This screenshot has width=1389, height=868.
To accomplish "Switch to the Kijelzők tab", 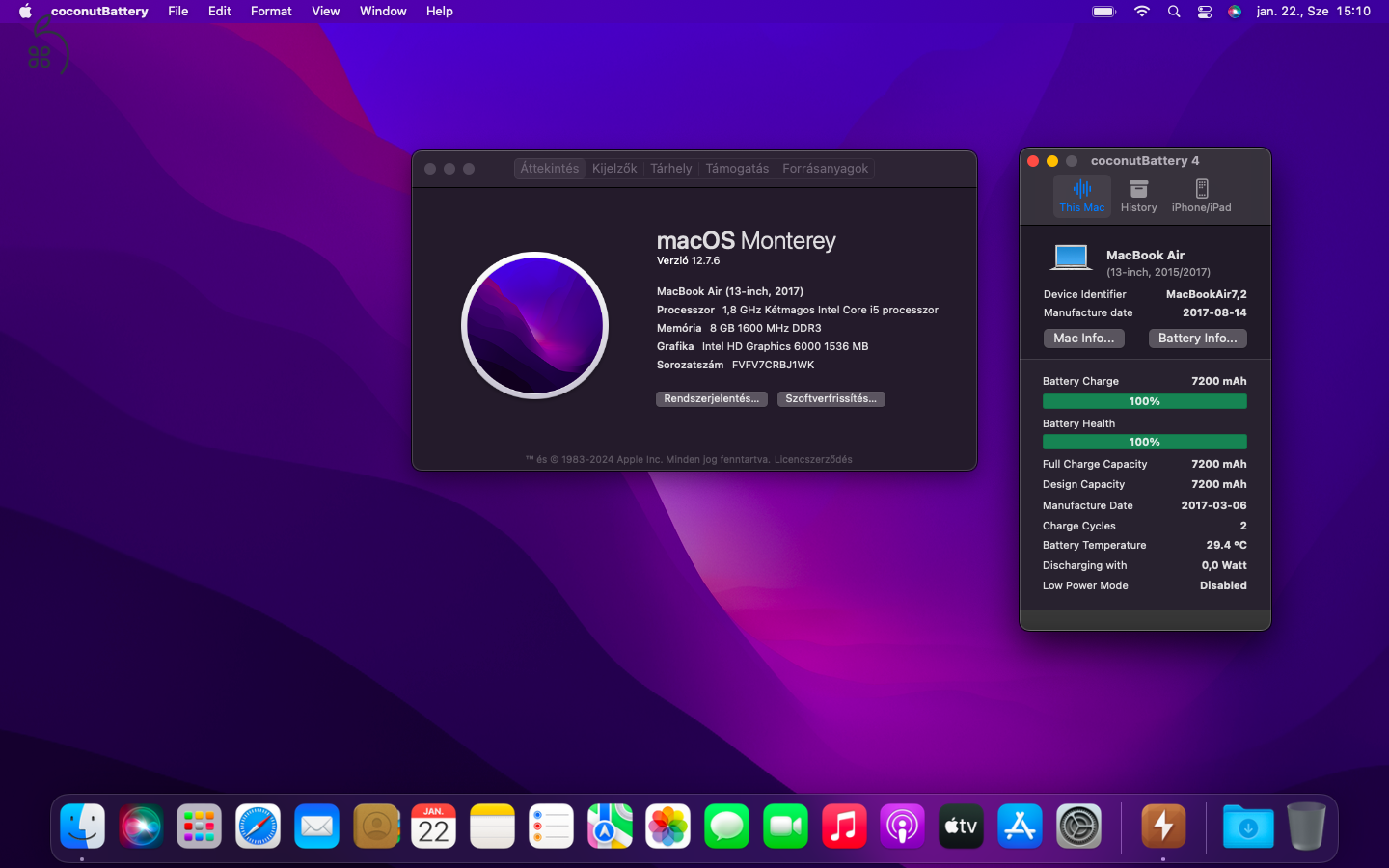I will [614, 168].
